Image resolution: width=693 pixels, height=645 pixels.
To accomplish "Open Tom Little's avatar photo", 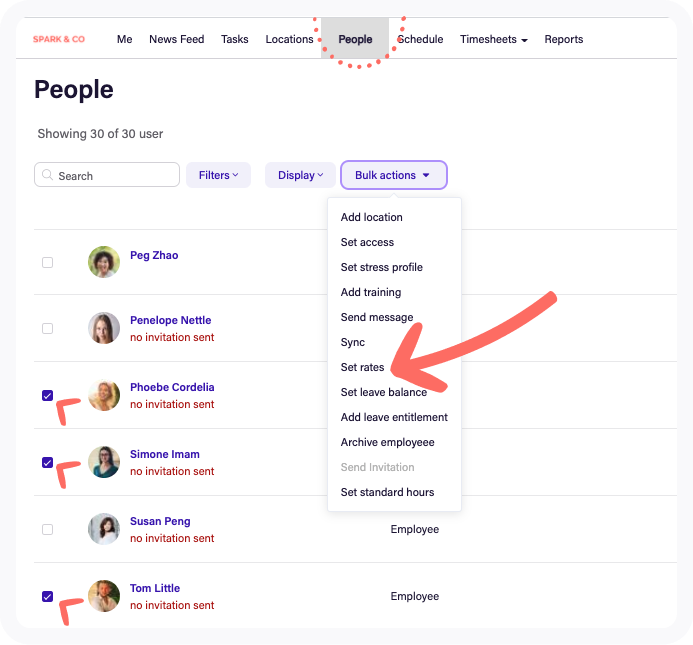I will (x=104, y=596).
